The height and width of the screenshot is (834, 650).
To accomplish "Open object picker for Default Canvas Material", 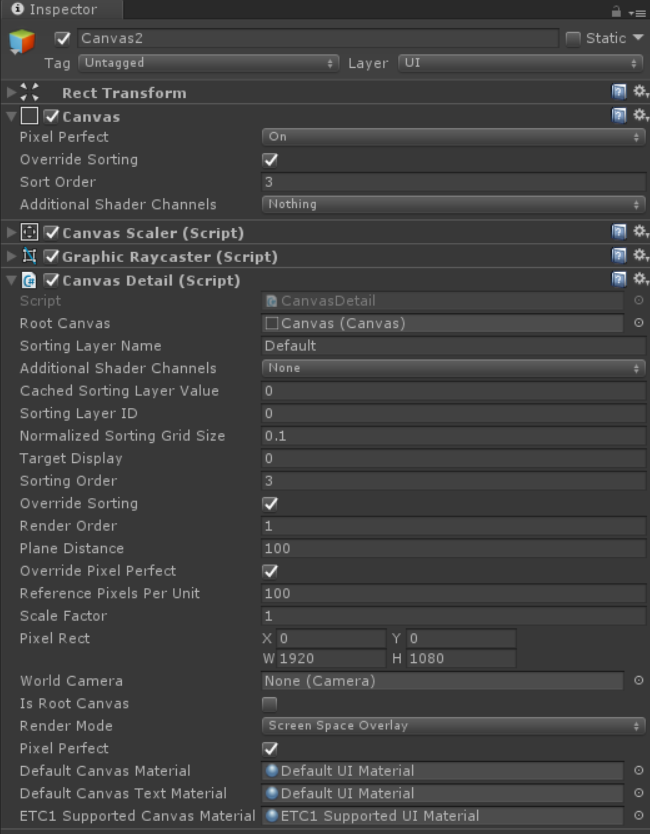I will 638,771.
